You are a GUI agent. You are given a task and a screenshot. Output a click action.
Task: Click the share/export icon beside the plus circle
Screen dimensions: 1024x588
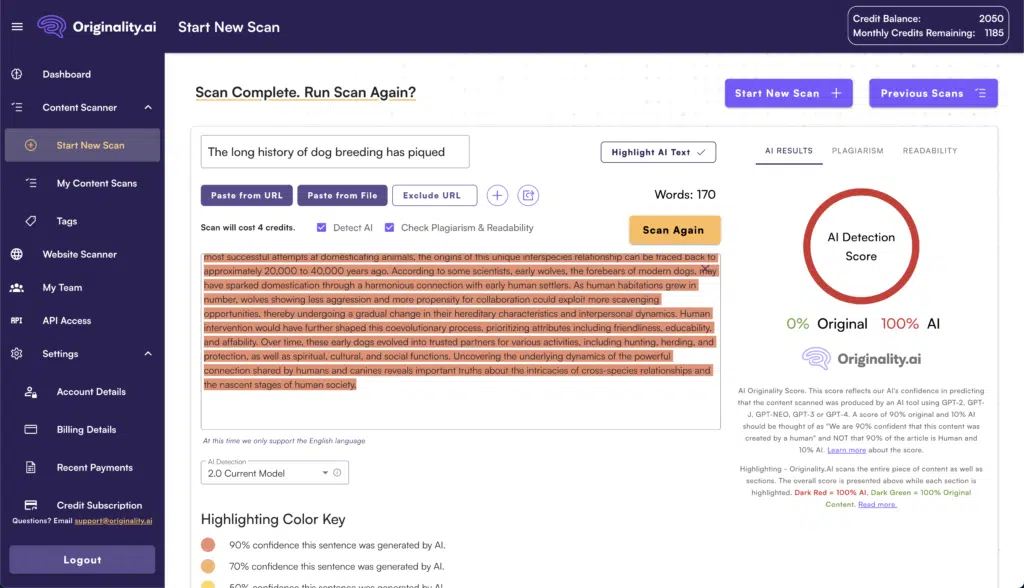tap(528, 195)
